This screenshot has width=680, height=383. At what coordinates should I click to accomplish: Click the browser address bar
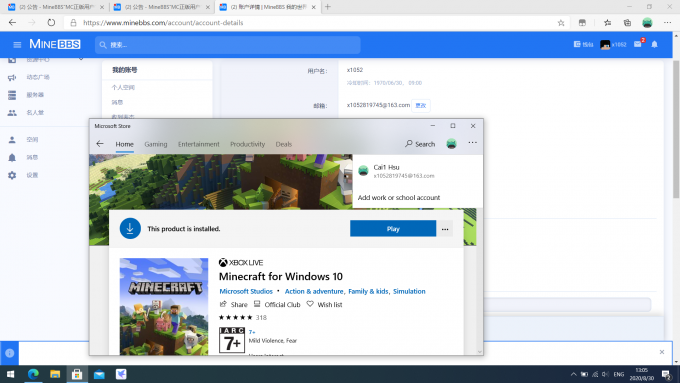click(x=317, y=23)
